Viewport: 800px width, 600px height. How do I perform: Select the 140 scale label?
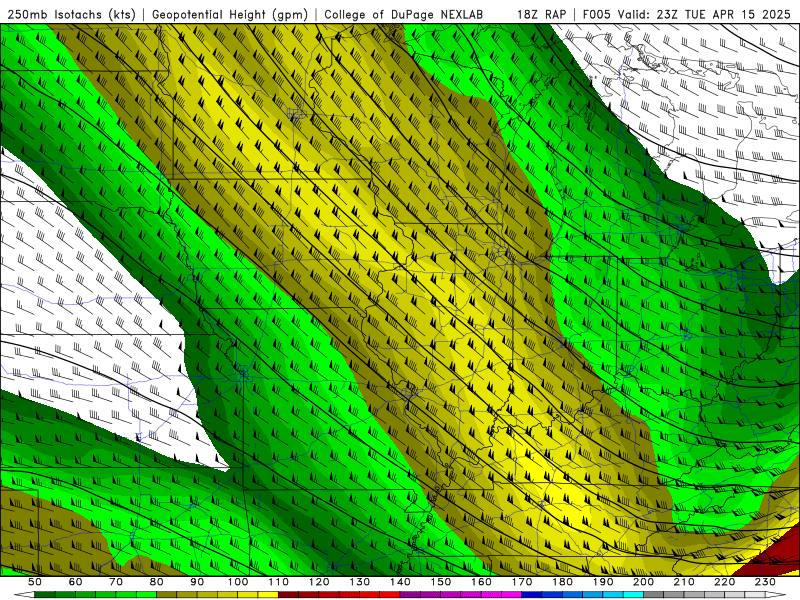pos(400,582)
